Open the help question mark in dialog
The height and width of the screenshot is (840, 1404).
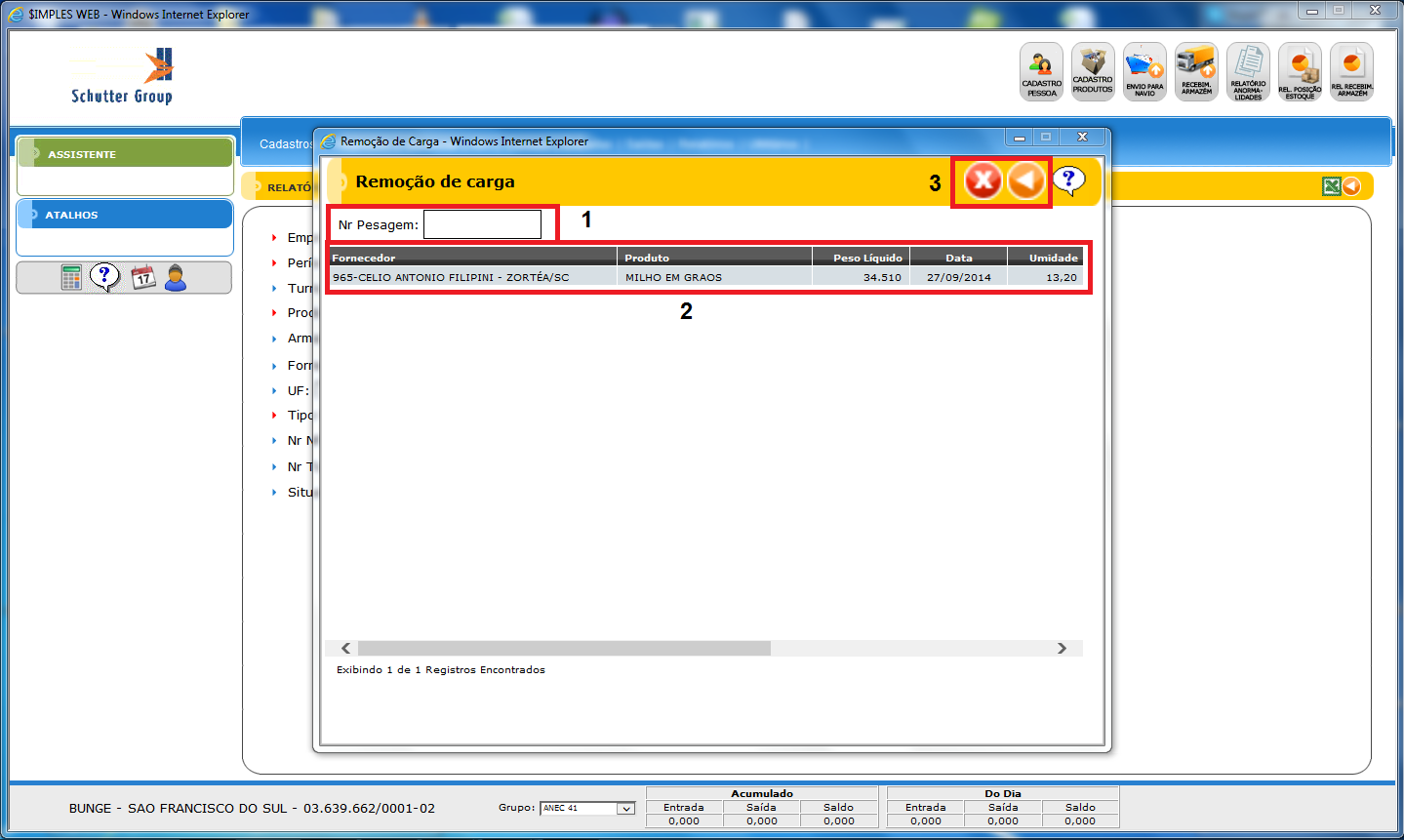coord(1068,180)
